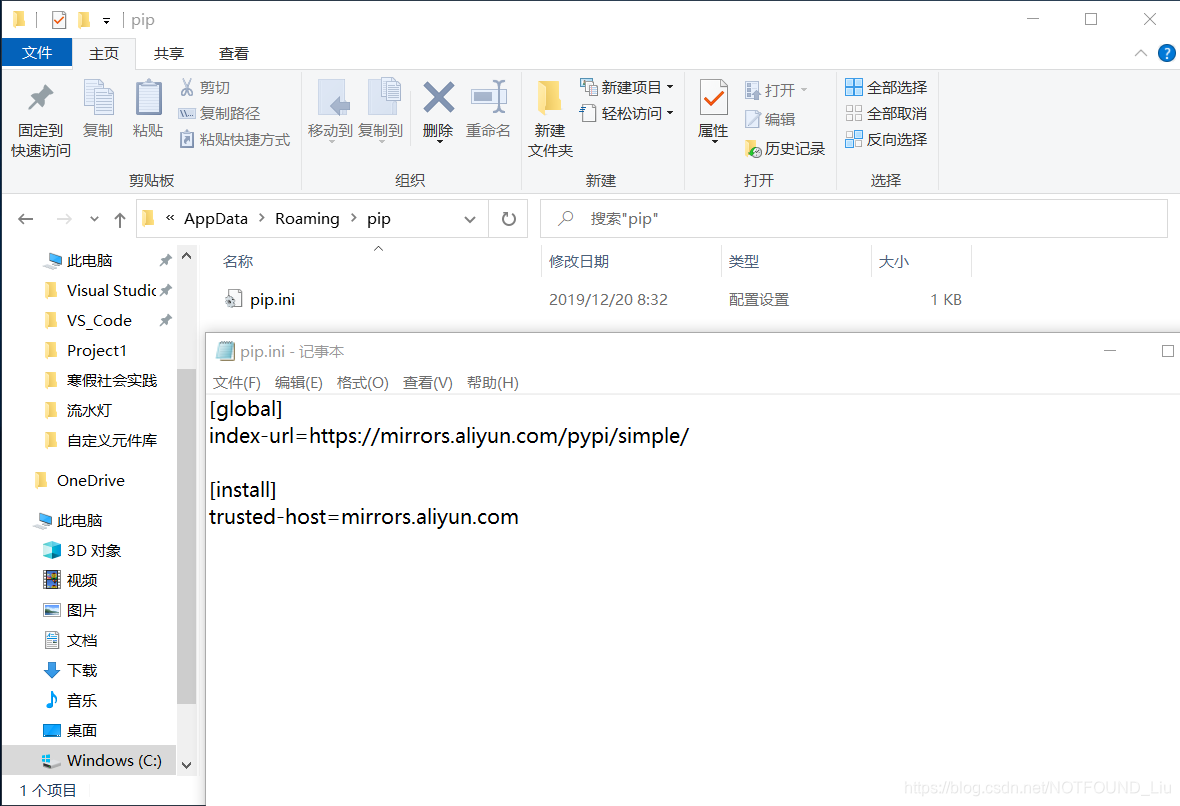Viewport: 1180px width, 806px height.
Task: Switch to the Share (共享) tab
Action: point(169,53)
